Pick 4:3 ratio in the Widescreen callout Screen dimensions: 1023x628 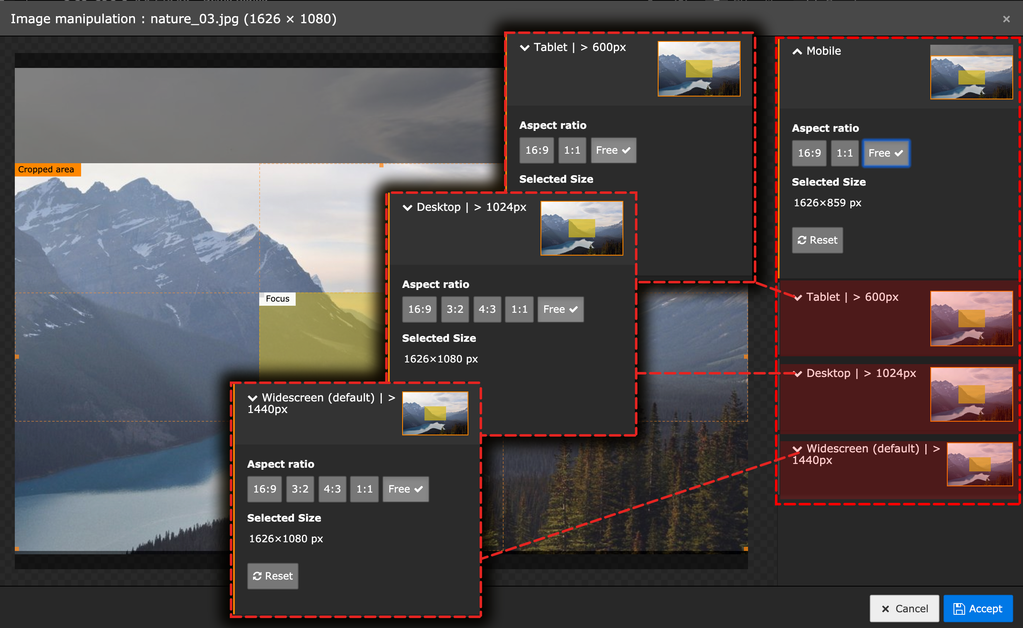(332, 489)
